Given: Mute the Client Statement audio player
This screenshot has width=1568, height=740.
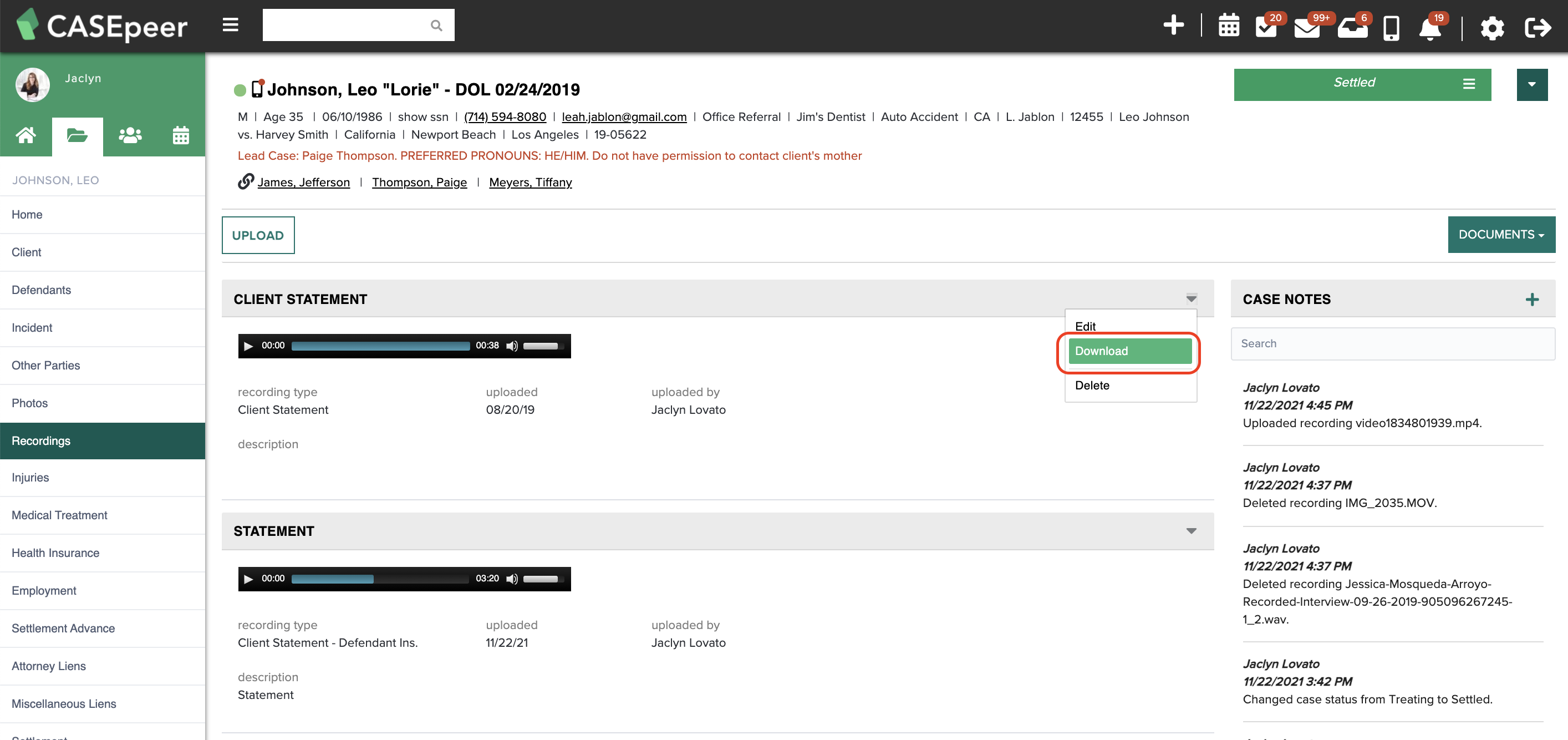Looking at the screenshot, I should pos(512,346).
